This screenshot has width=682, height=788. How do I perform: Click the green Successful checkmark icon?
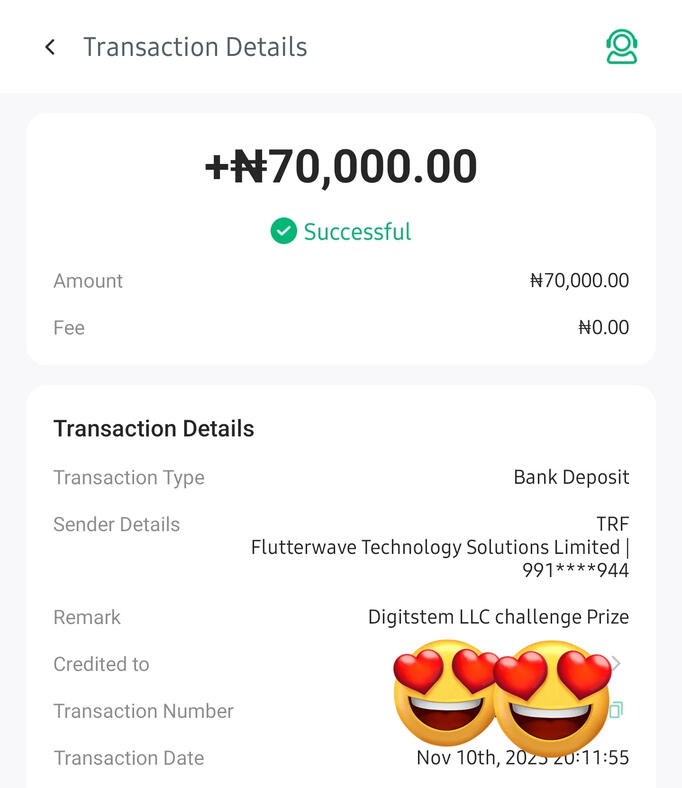(284, 231)
